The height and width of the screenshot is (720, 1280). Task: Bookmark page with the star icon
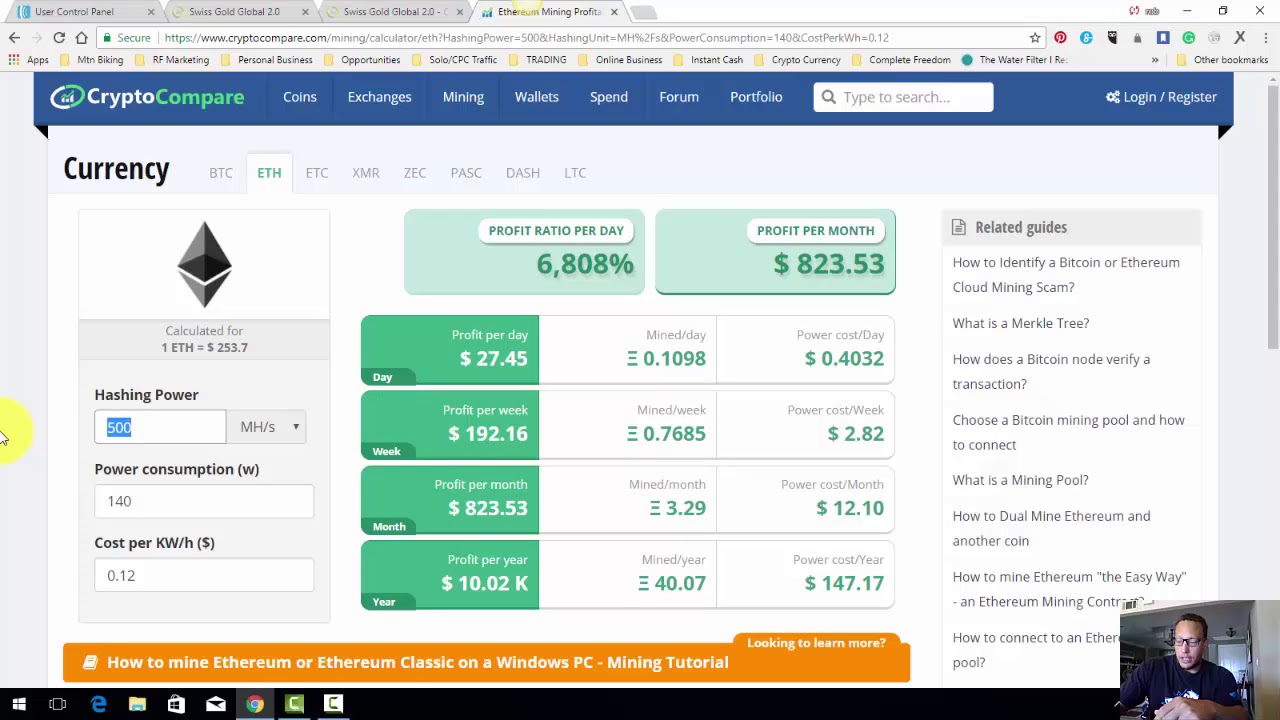click(1035, 38)
